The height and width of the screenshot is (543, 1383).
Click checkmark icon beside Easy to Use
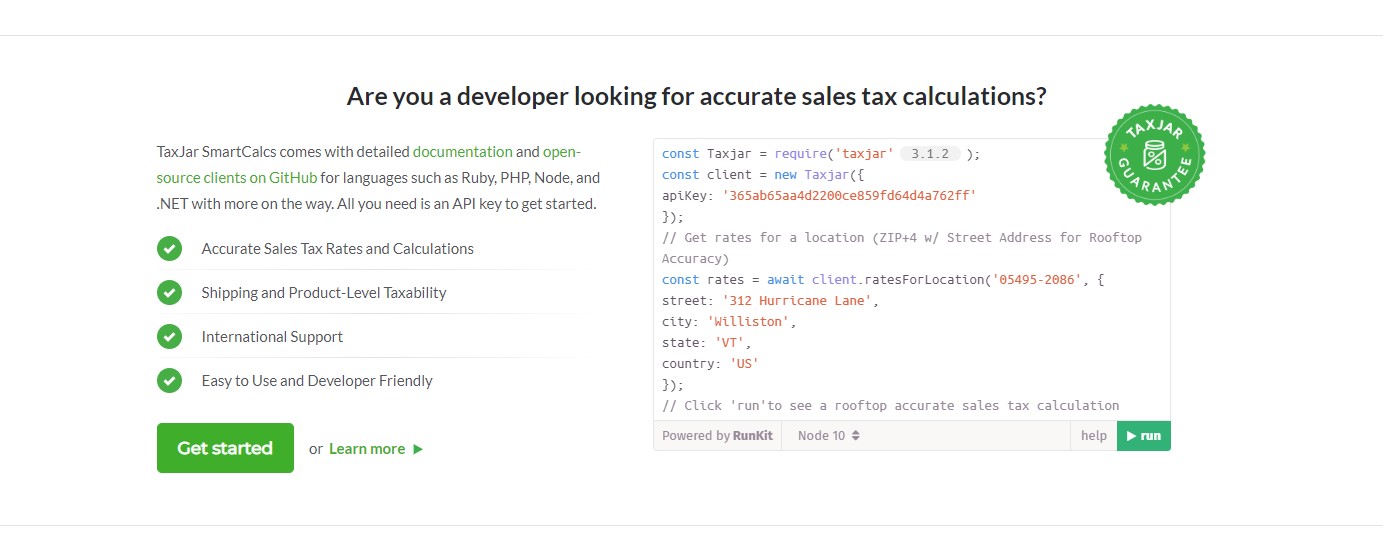(x=169, y=381)
